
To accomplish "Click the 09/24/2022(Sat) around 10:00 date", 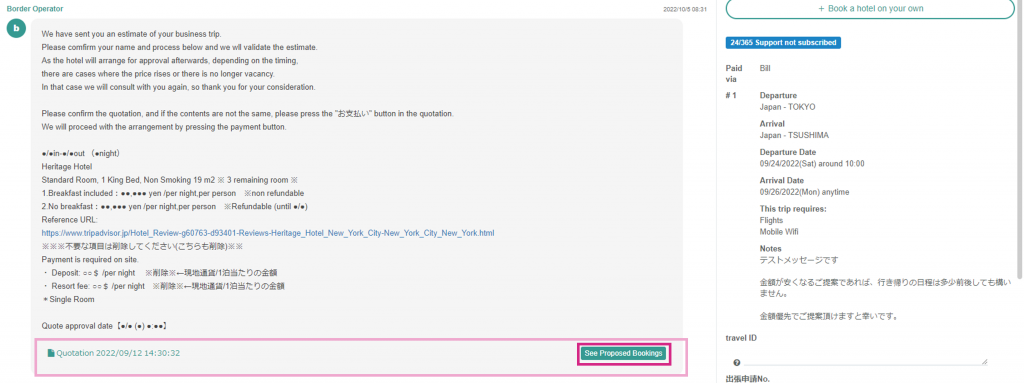I will 812,163.
